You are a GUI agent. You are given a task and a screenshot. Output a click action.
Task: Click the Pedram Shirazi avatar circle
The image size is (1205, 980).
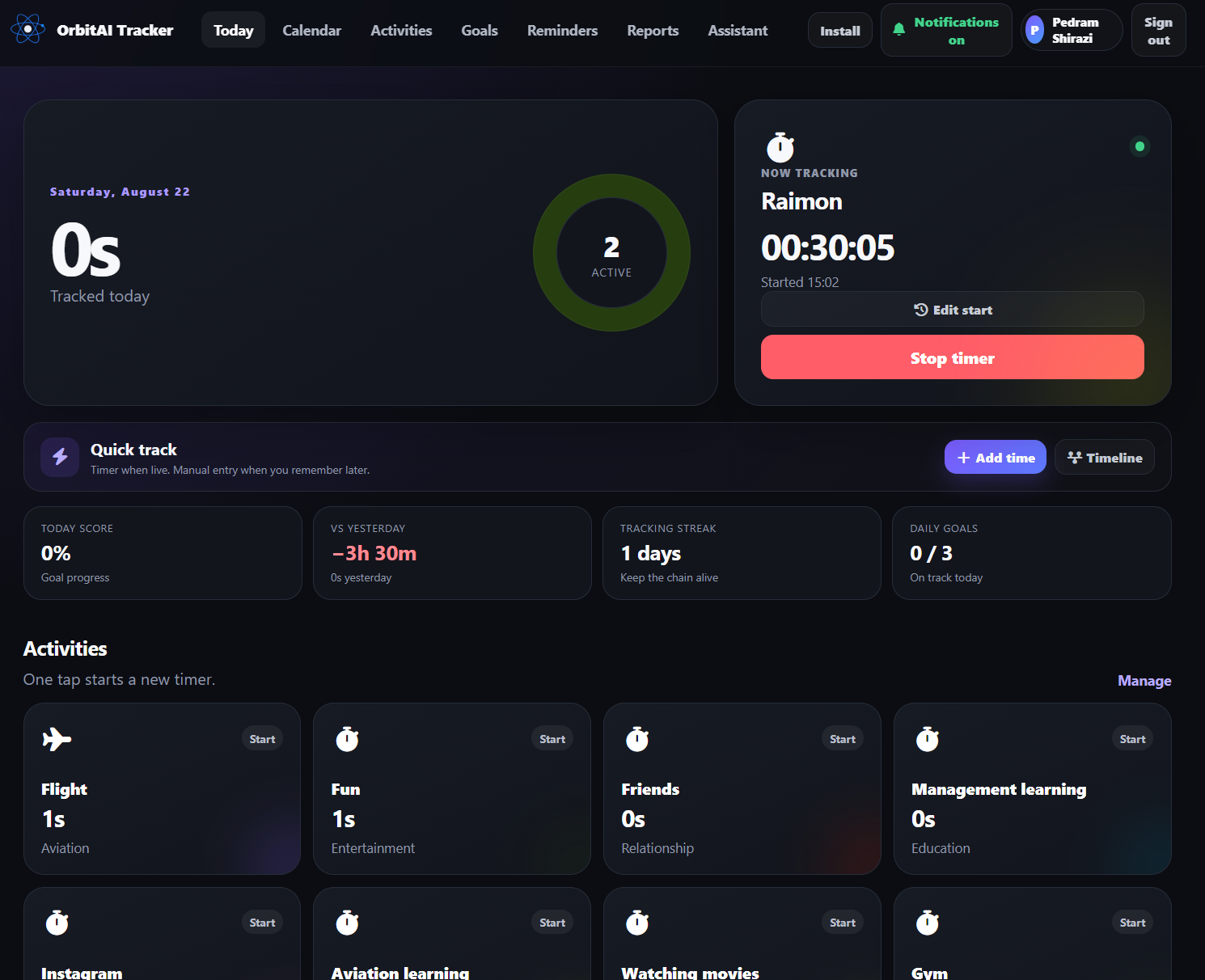coord(1034,30)
